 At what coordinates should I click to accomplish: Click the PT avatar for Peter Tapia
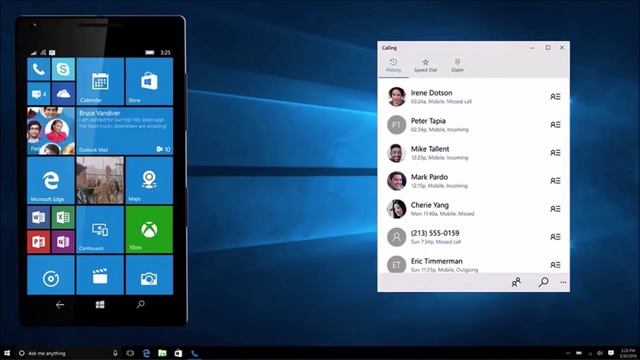(x=396, y=125)
